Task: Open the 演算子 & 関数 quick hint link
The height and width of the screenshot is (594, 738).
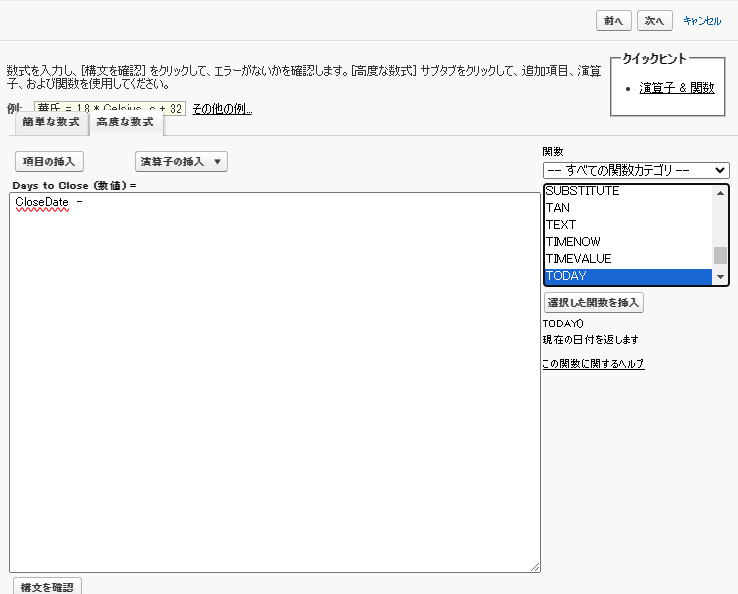Action: click(676, 88)
